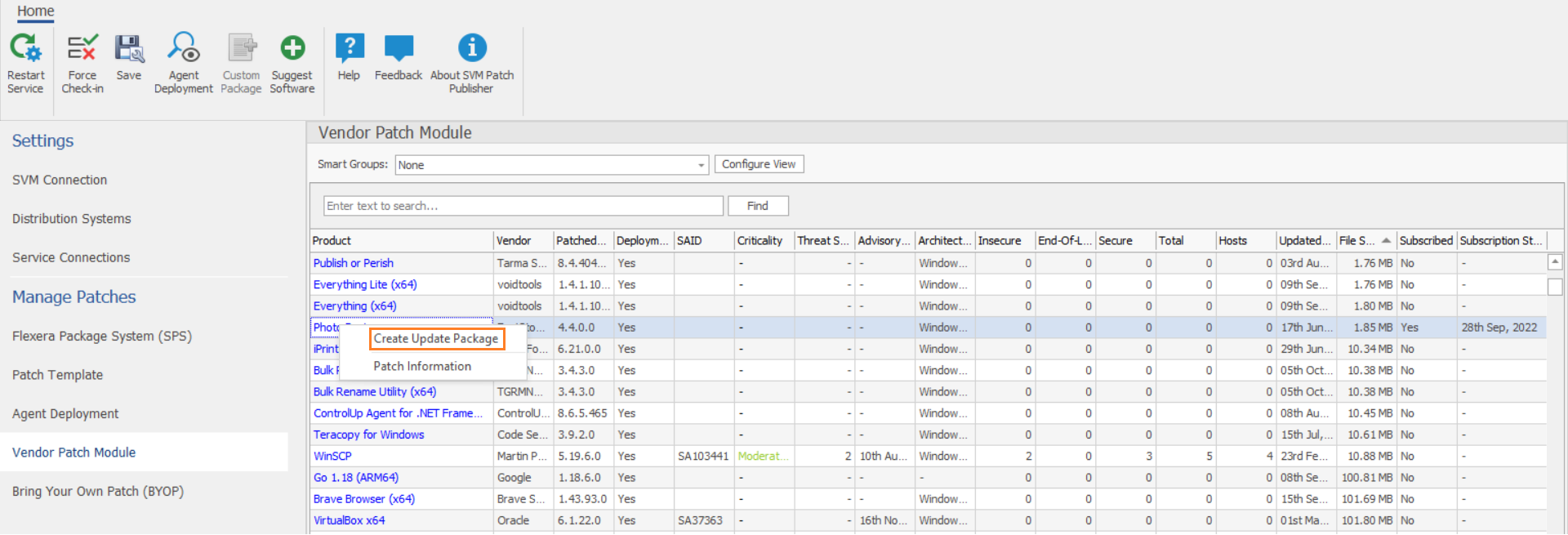The width and height of the screenshot is (1568, 535).
Task: Open the WinSCP product link
Action: point(332,457)
